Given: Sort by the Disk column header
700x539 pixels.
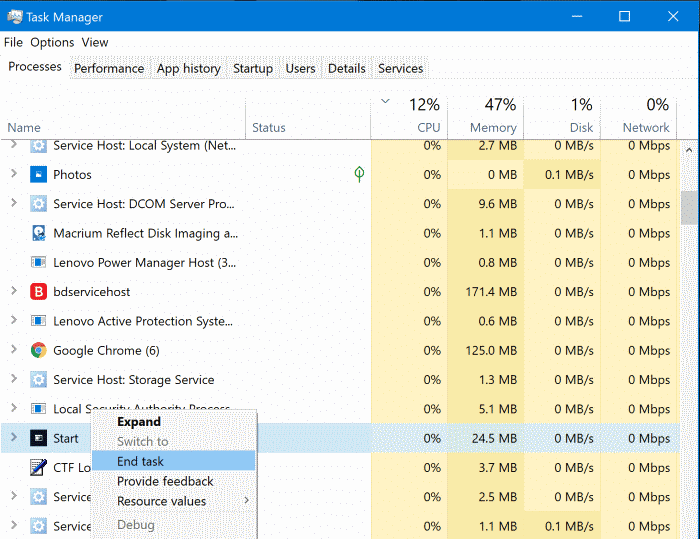Looking at the screenshot, I should (x=562, y=117).
